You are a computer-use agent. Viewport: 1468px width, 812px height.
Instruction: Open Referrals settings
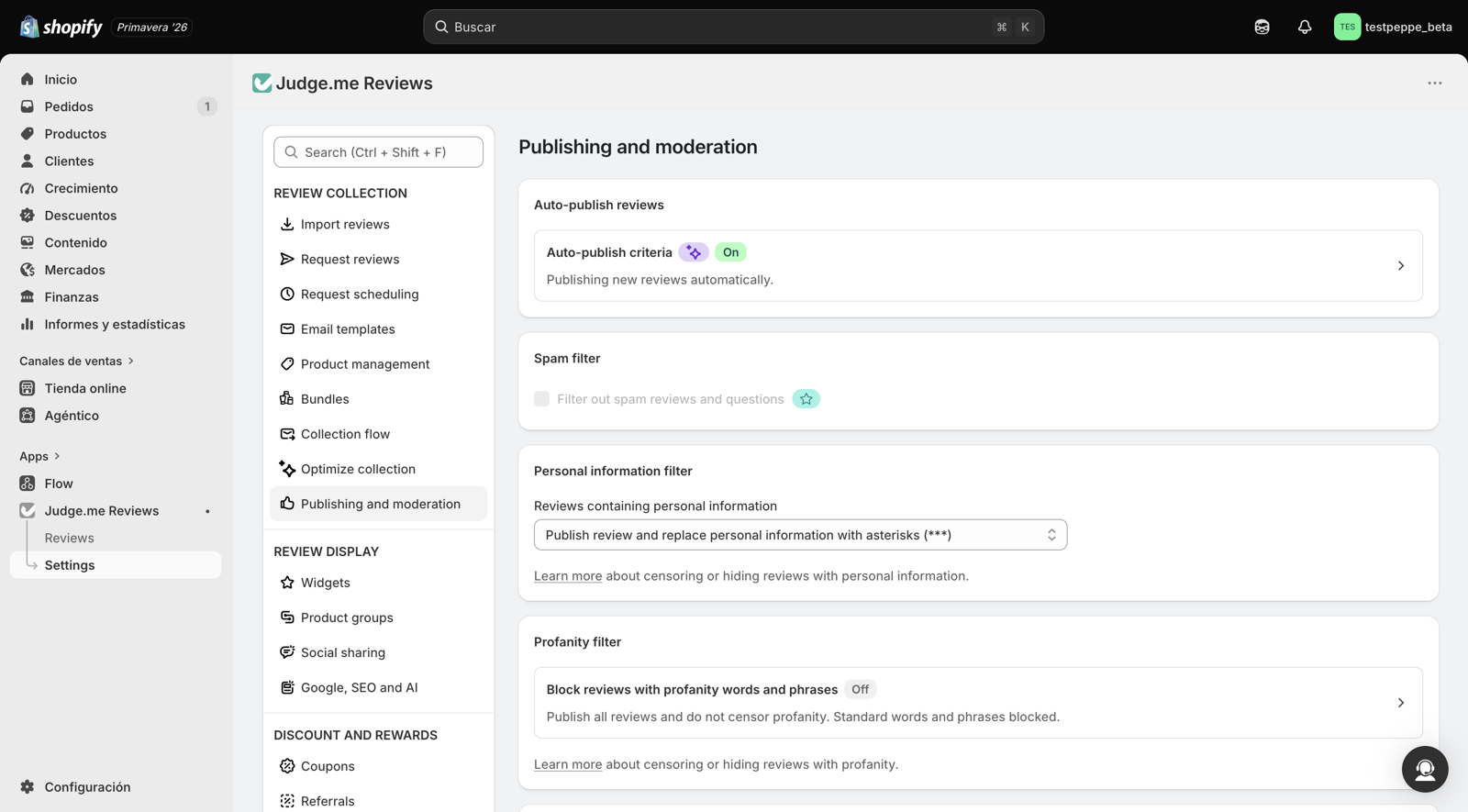(378, 801)
